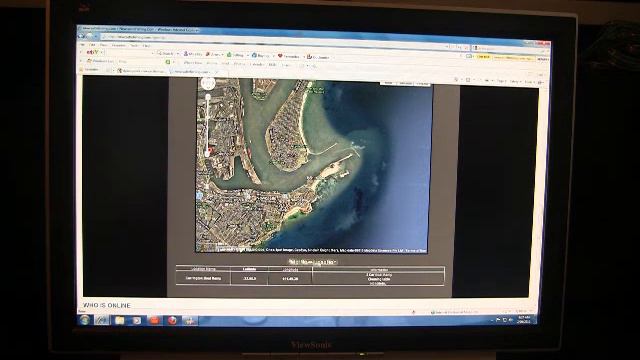
Task: Click the Longitude column header
Action: click(290, 269)
